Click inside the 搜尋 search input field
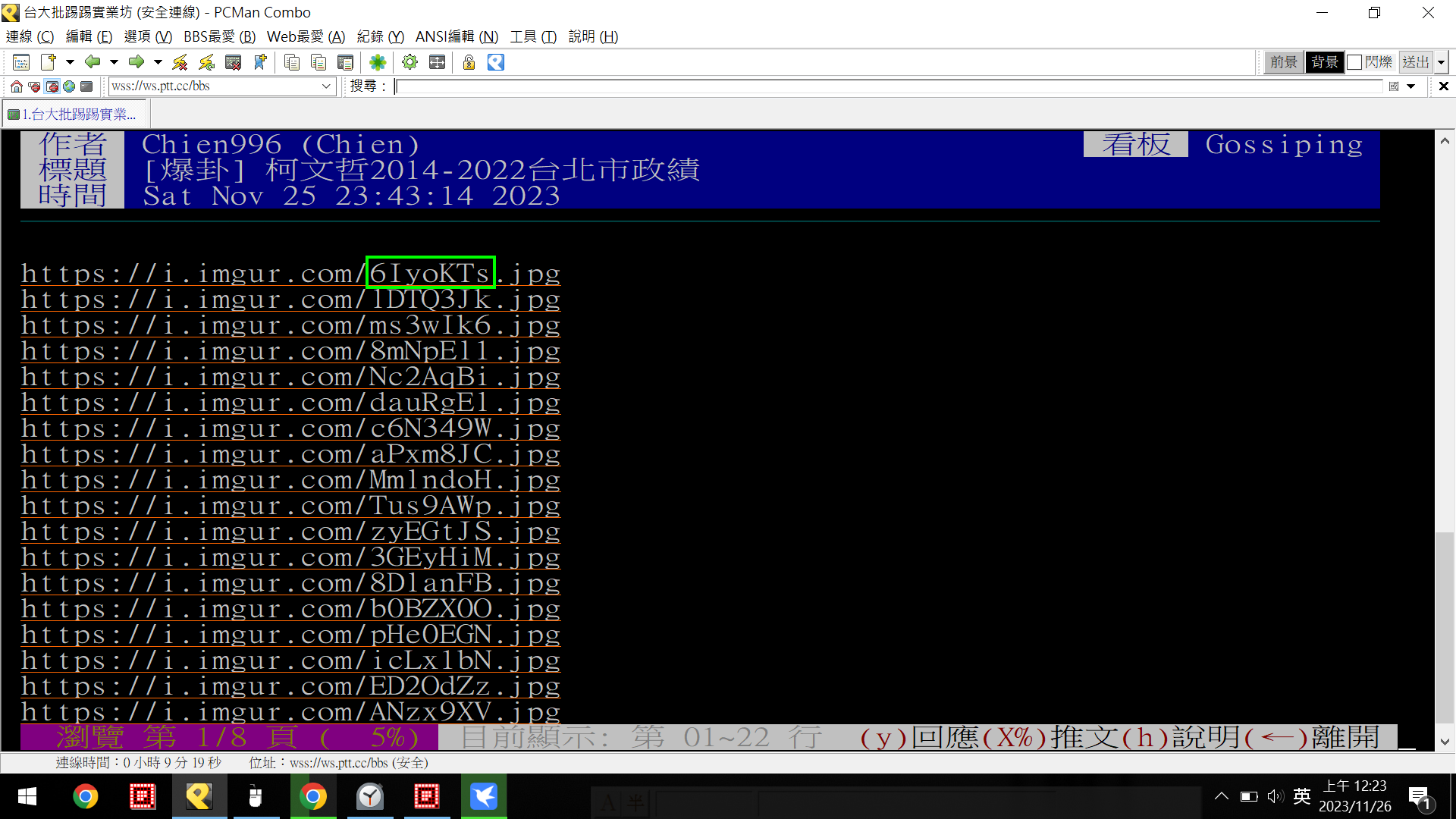The height and width of the screenshot is (819, 1456). 887,86
